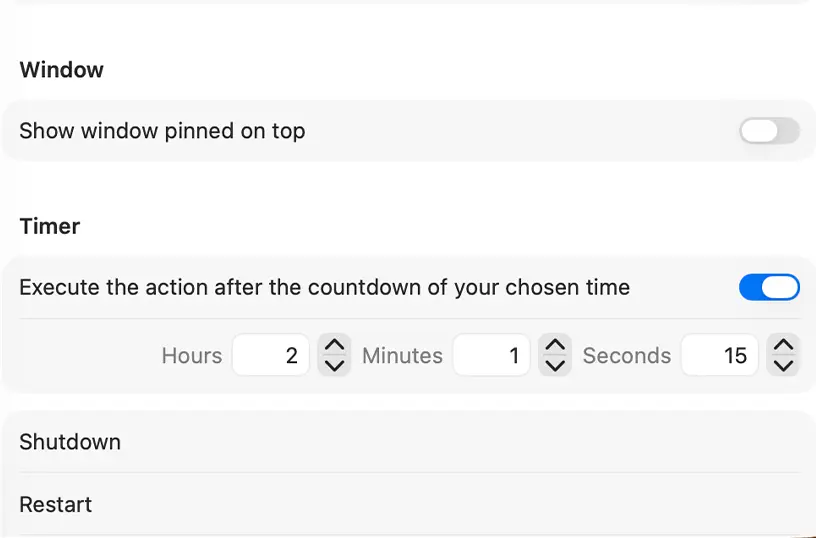
Task: Click the Timer section heading
Action: pyautogui.click(x=50, y=226)
